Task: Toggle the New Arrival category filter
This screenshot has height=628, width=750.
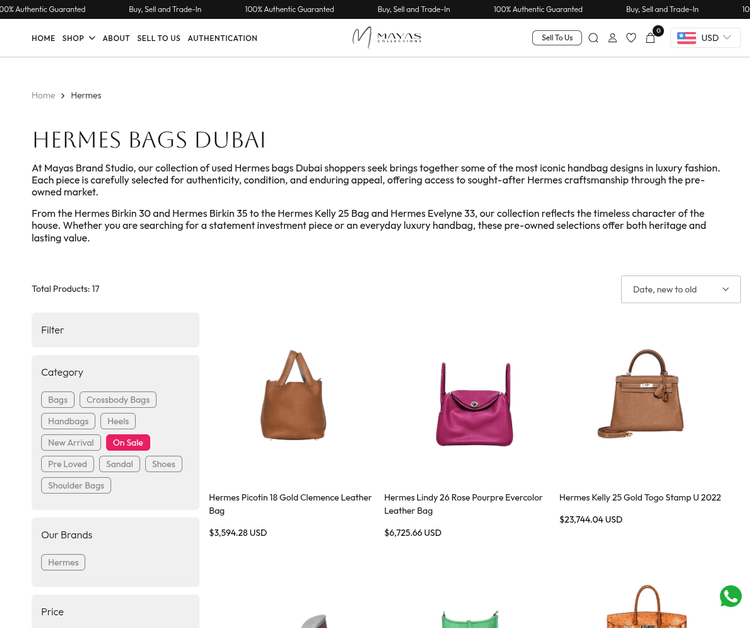Action: 71,443
